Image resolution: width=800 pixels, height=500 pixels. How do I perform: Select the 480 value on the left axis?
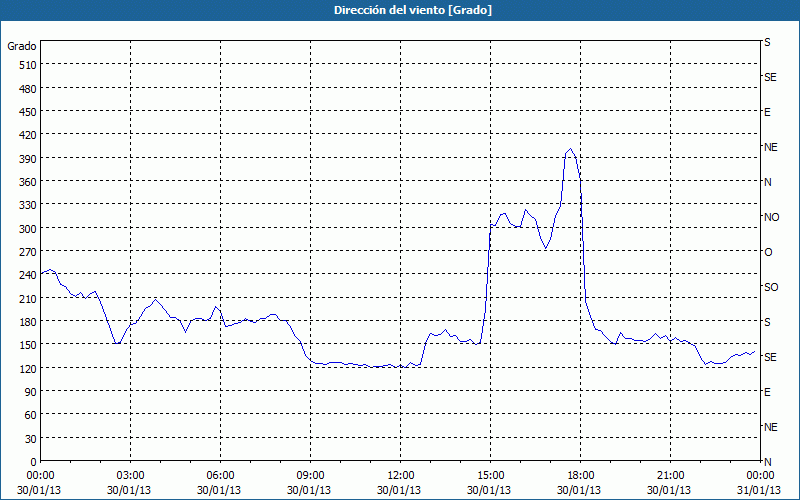pyautogui.click(x=28, y=89)
